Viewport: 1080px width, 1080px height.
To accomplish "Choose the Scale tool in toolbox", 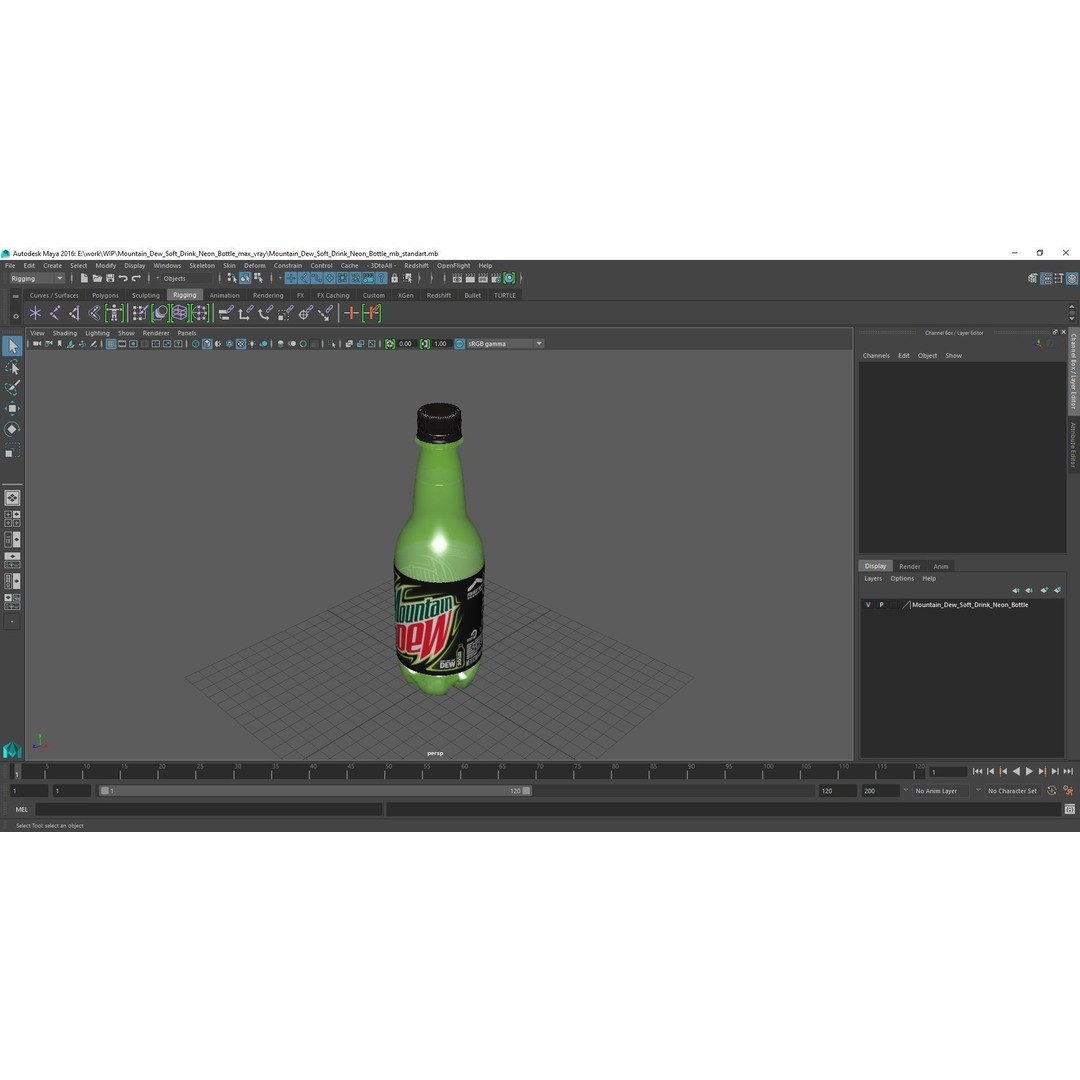I will (x=12, y=450).
